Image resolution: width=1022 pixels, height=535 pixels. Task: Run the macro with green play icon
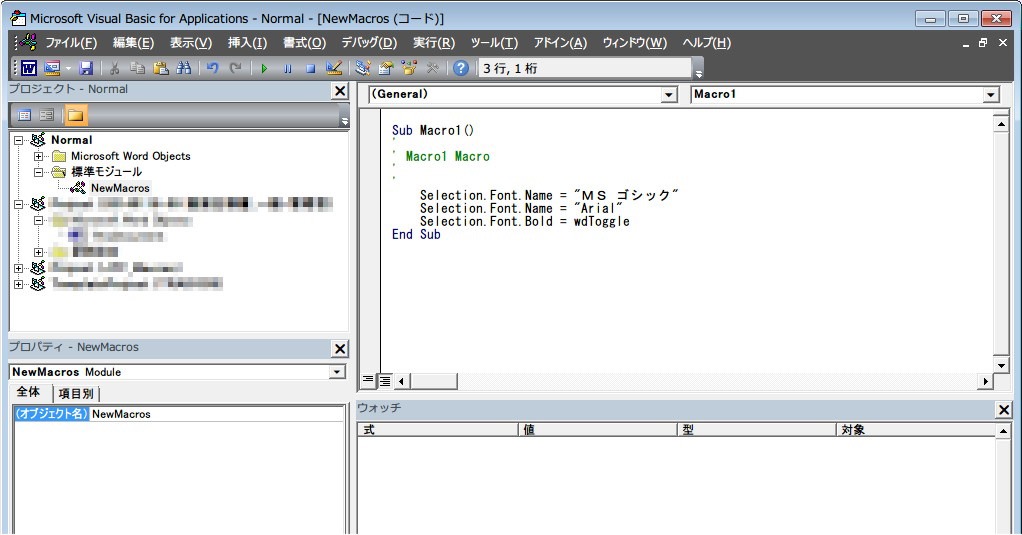(x=264, y=68)
